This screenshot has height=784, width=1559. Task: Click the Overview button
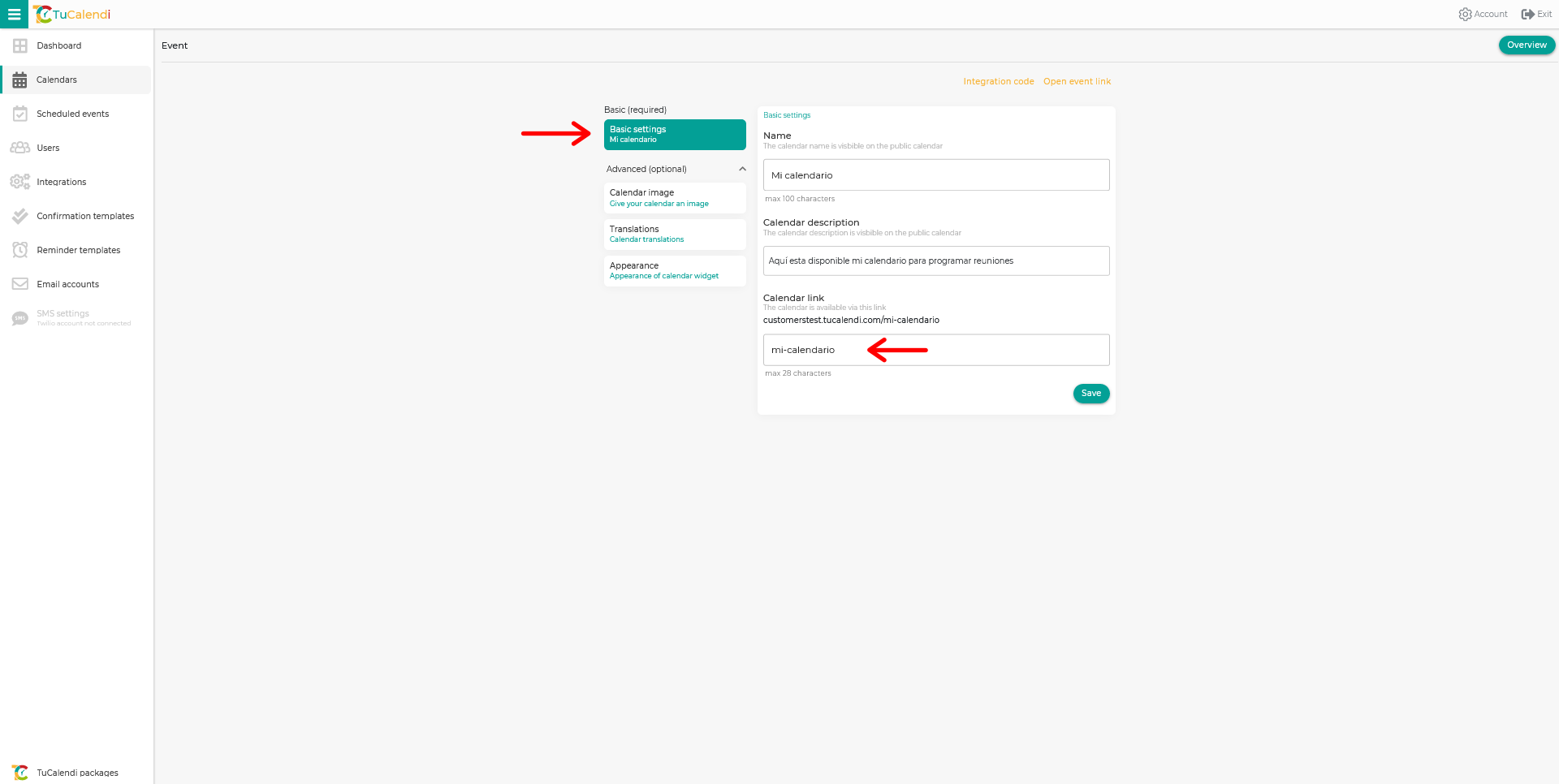point(1527,45)
